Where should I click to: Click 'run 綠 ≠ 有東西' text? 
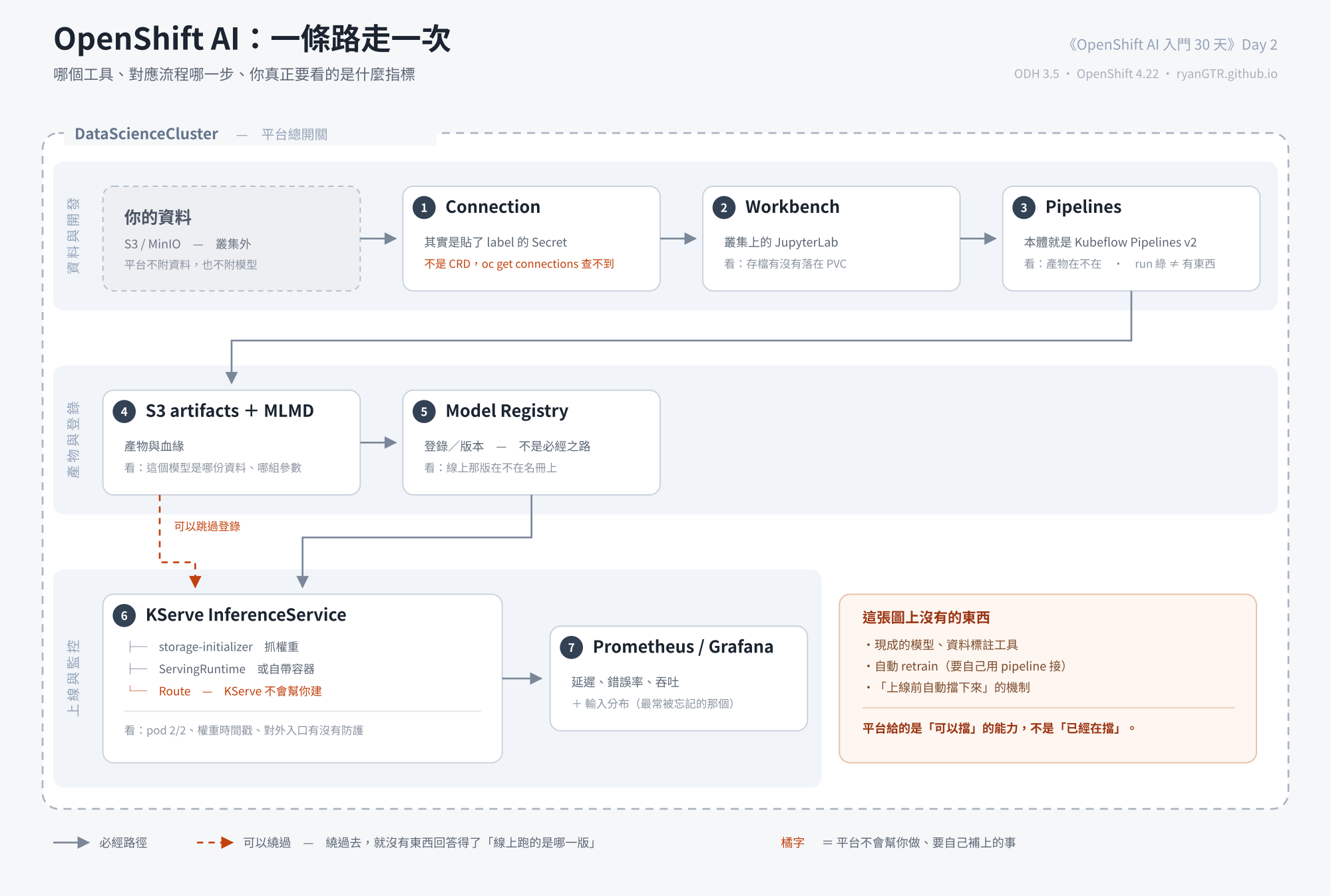tap(1175, 264)
